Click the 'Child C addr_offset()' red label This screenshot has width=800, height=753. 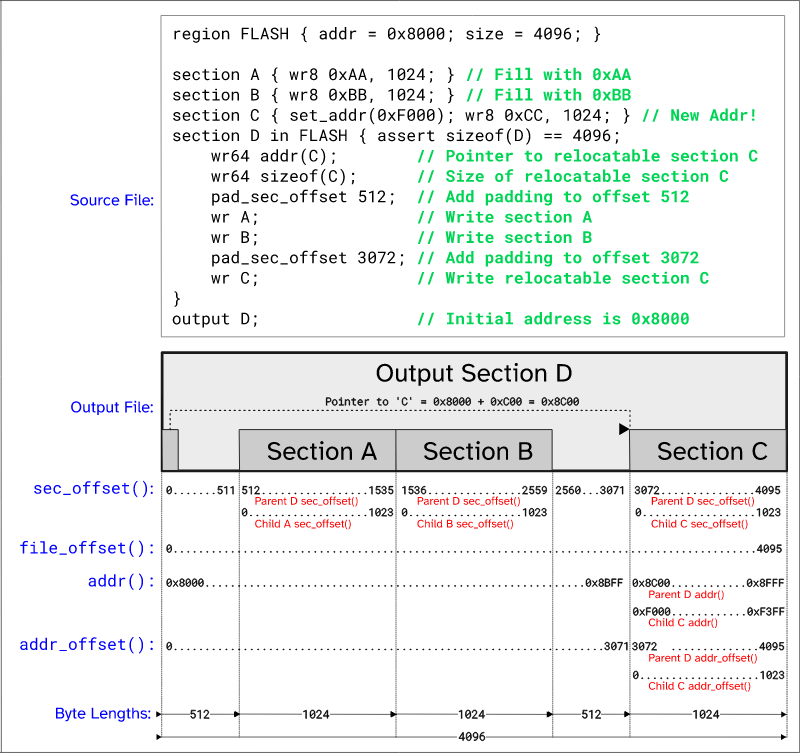699,686
